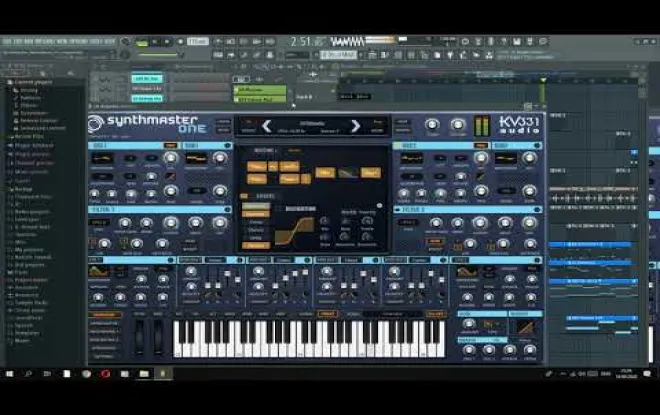Open the FL Studio Edit menu
Viewport: 660px width, 415px height.
click(18, 41)
